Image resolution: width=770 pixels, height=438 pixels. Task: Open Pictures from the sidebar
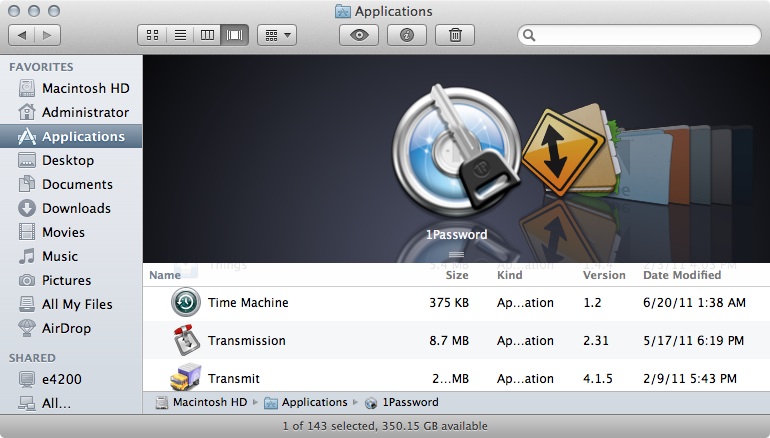(71, 280)
